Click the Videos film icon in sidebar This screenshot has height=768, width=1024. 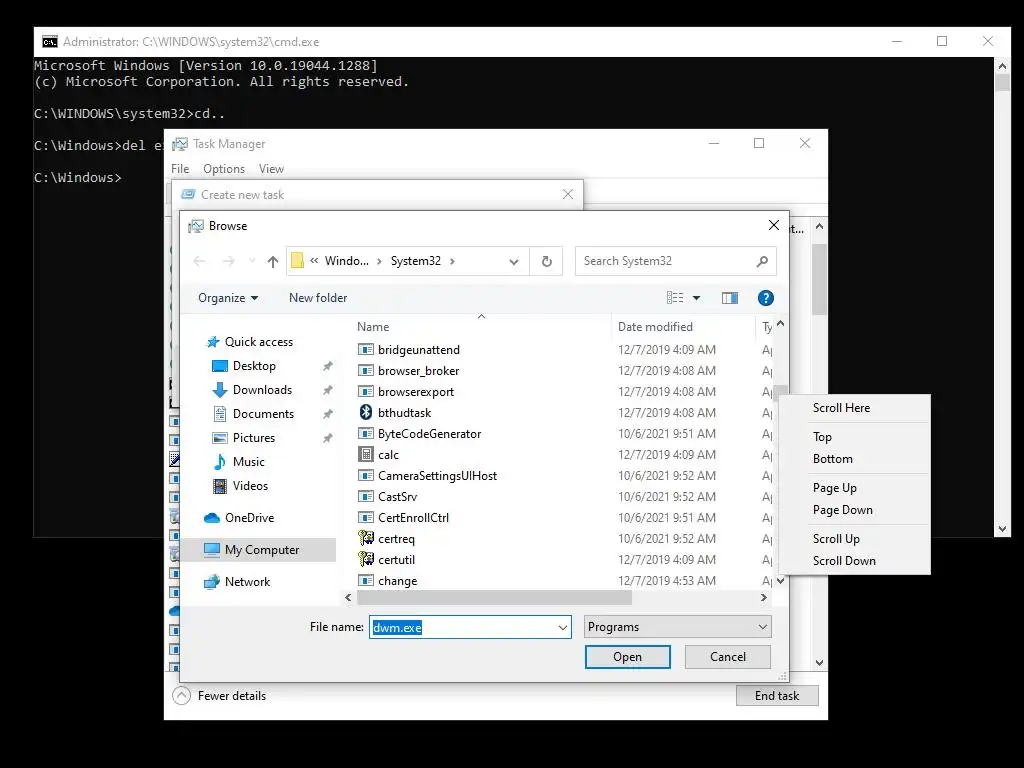coord(220,486)
